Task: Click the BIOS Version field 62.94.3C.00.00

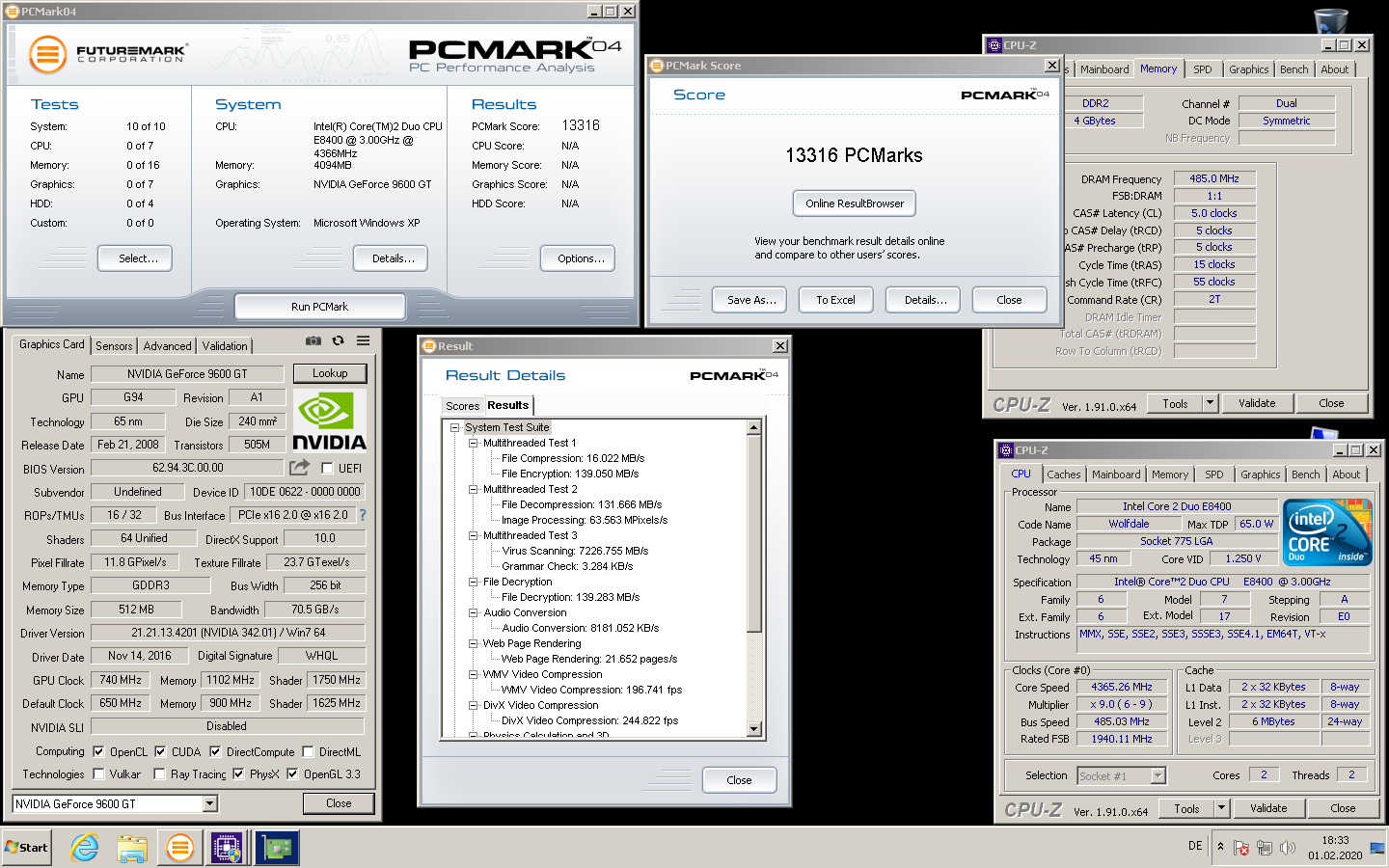Action: pos(188,468)
